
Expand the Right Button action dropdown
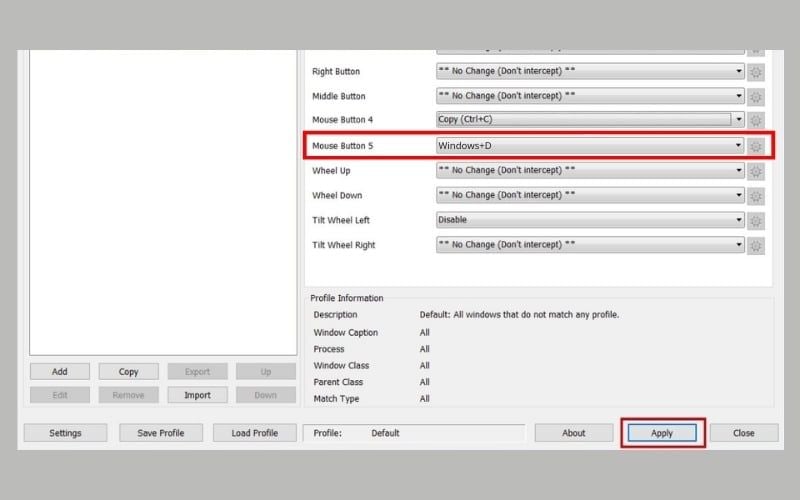590,71
